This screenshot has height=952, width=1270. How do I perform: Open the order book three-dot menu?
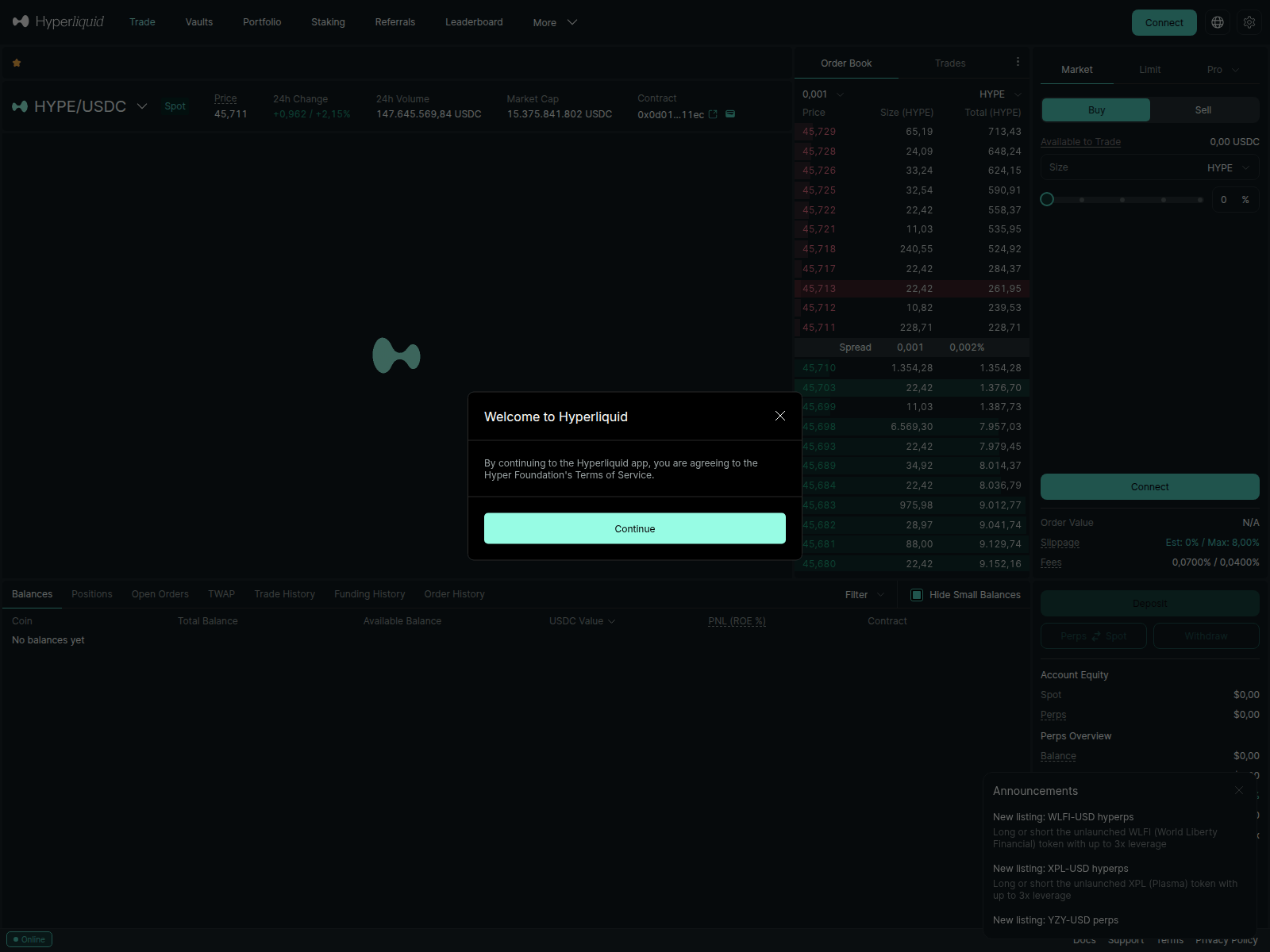coord(1018,62)
